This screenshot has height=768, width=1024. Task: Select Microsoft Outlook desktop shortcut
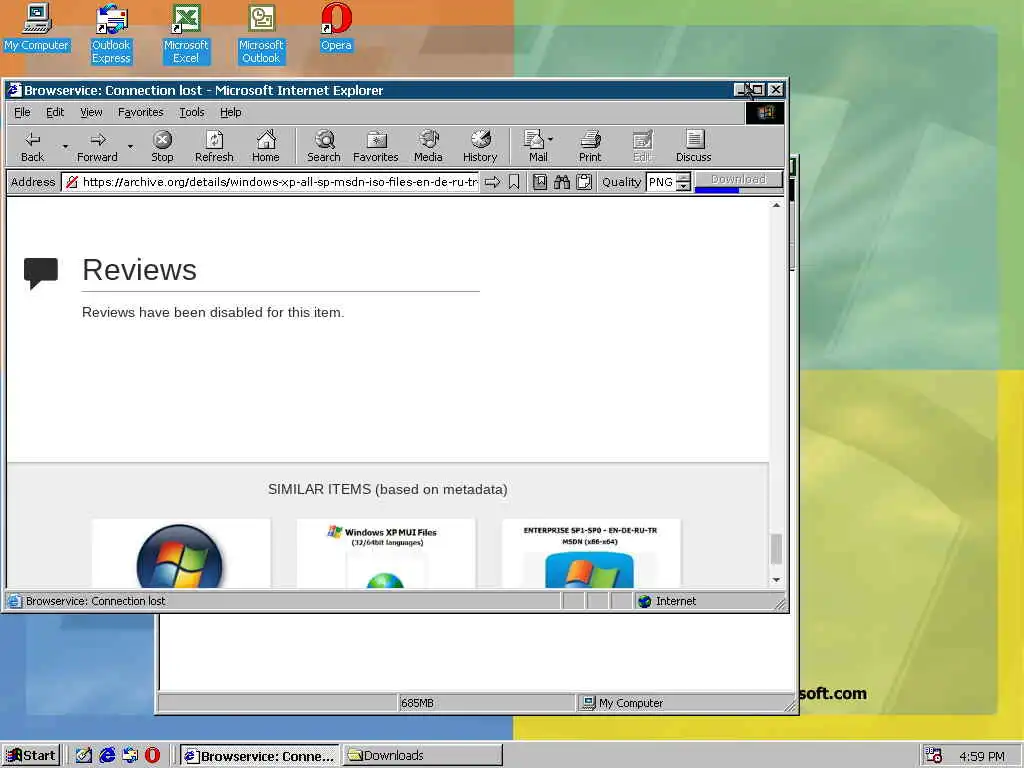tap(261, 34)
